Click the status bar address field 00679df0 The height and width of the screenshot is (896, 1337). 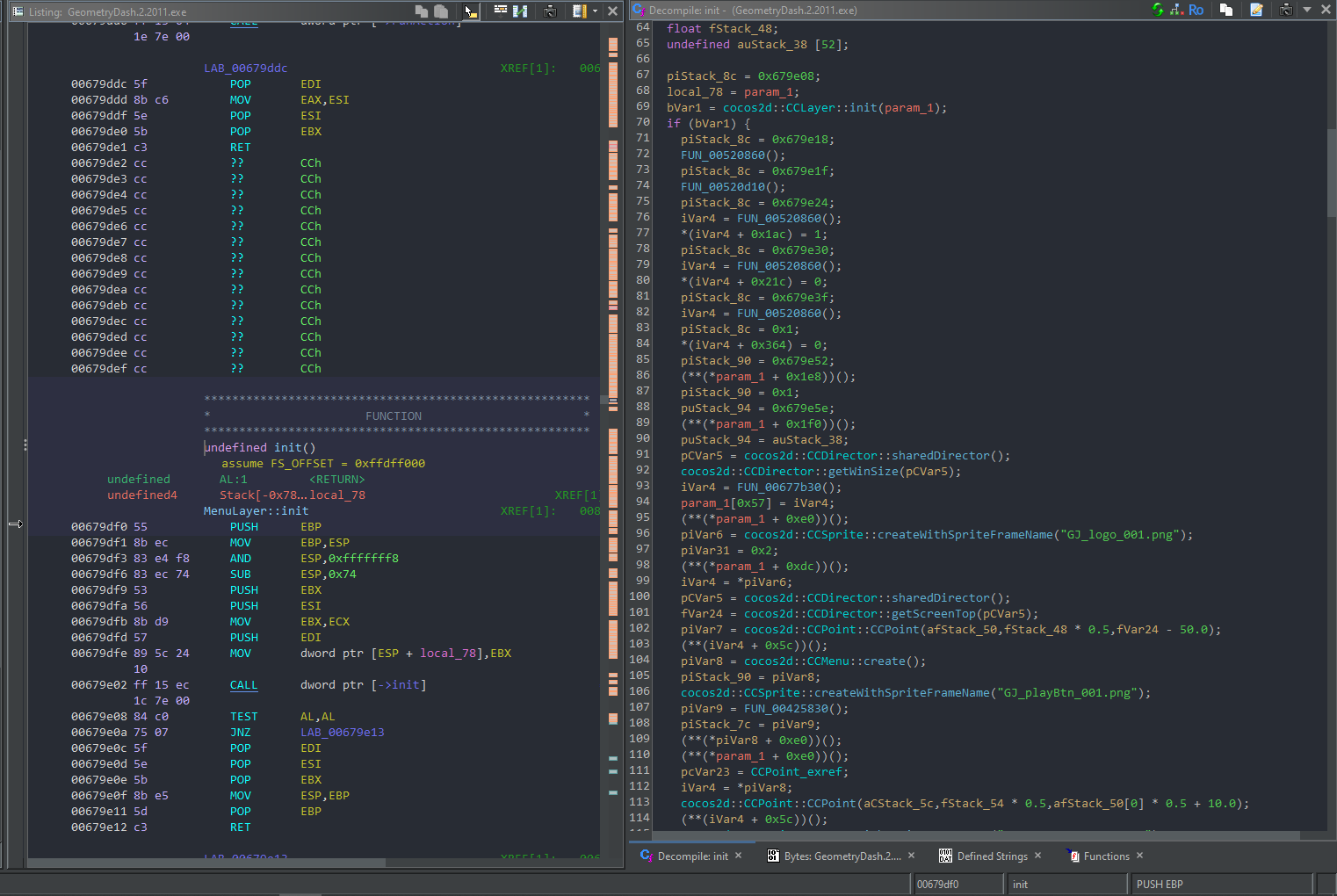click(x=958, y=885)
